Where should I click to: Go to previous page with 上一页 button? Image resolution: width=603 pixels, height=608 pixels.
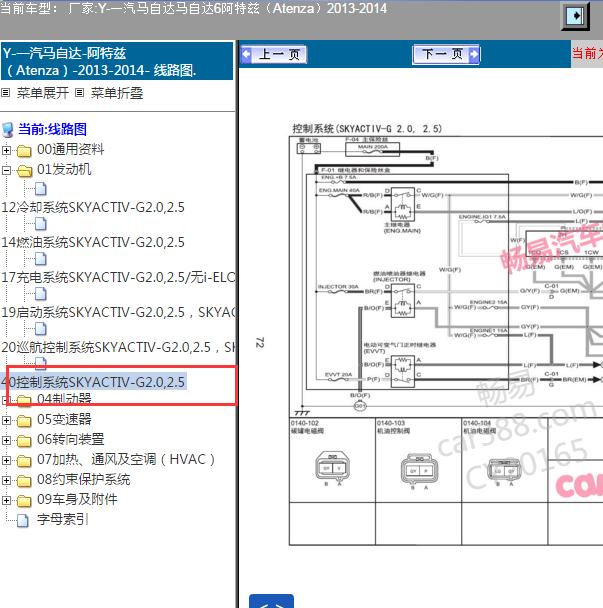click(x=274, y=54)
